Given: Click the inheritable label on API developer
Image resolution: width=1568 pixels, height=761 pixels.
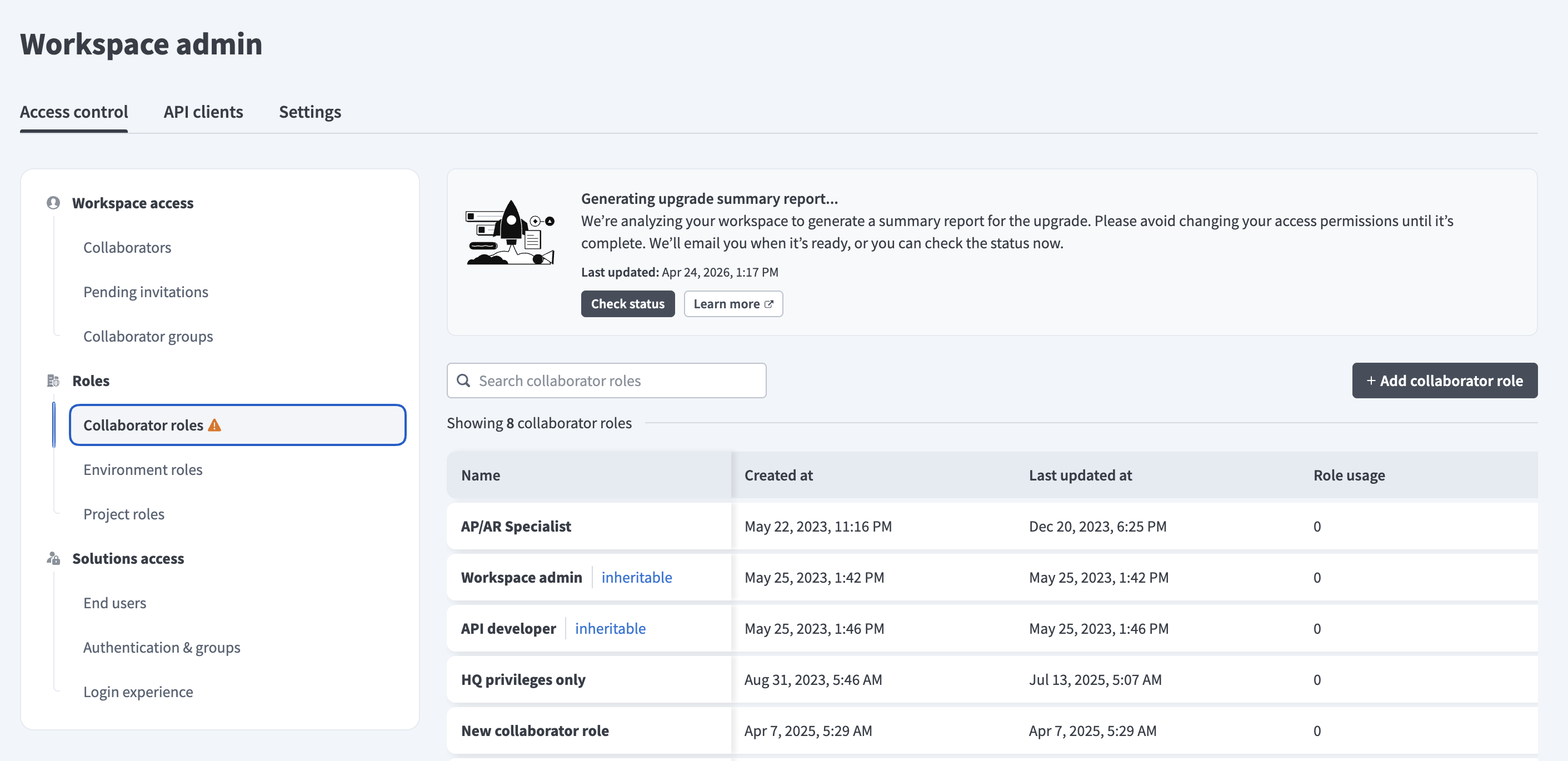Looking at the screenshot, I should (x=610, y=628).
